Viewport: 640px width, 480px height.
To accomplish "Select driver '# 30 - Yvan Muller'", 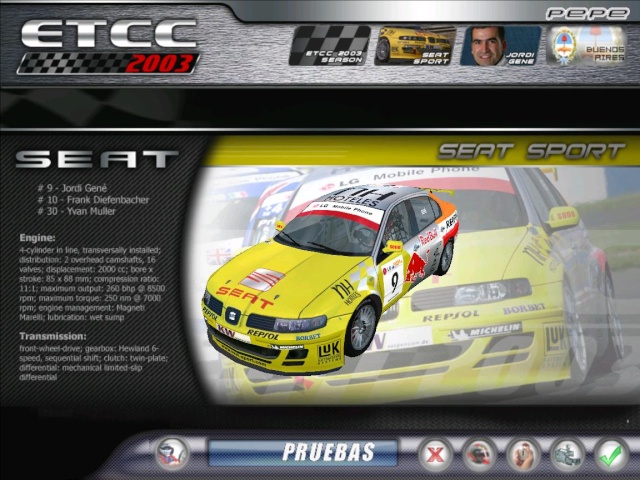I will (76, 211).
